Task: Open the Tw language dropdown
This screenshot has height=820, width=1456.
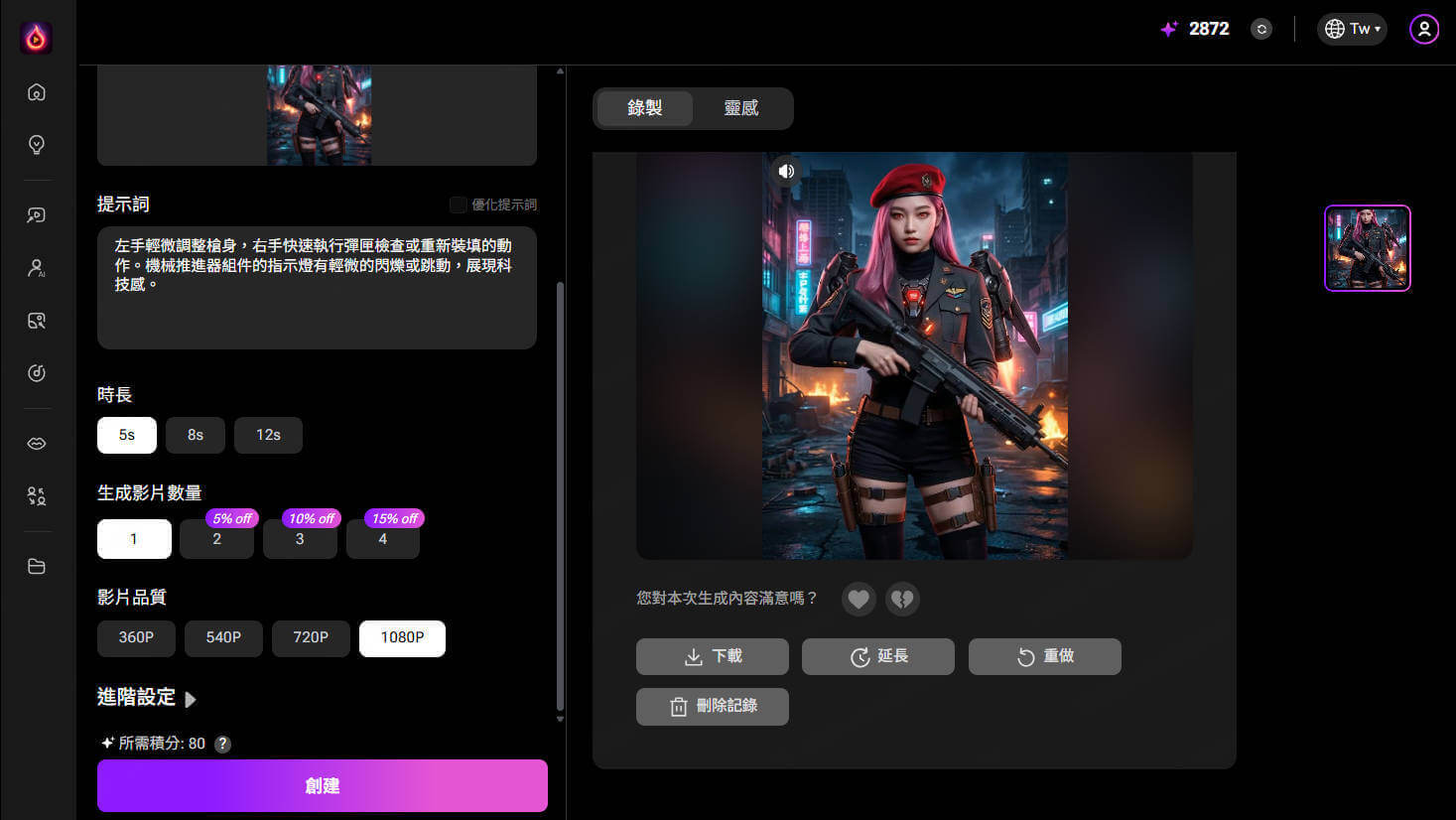Action: (x=1351, y=29)
